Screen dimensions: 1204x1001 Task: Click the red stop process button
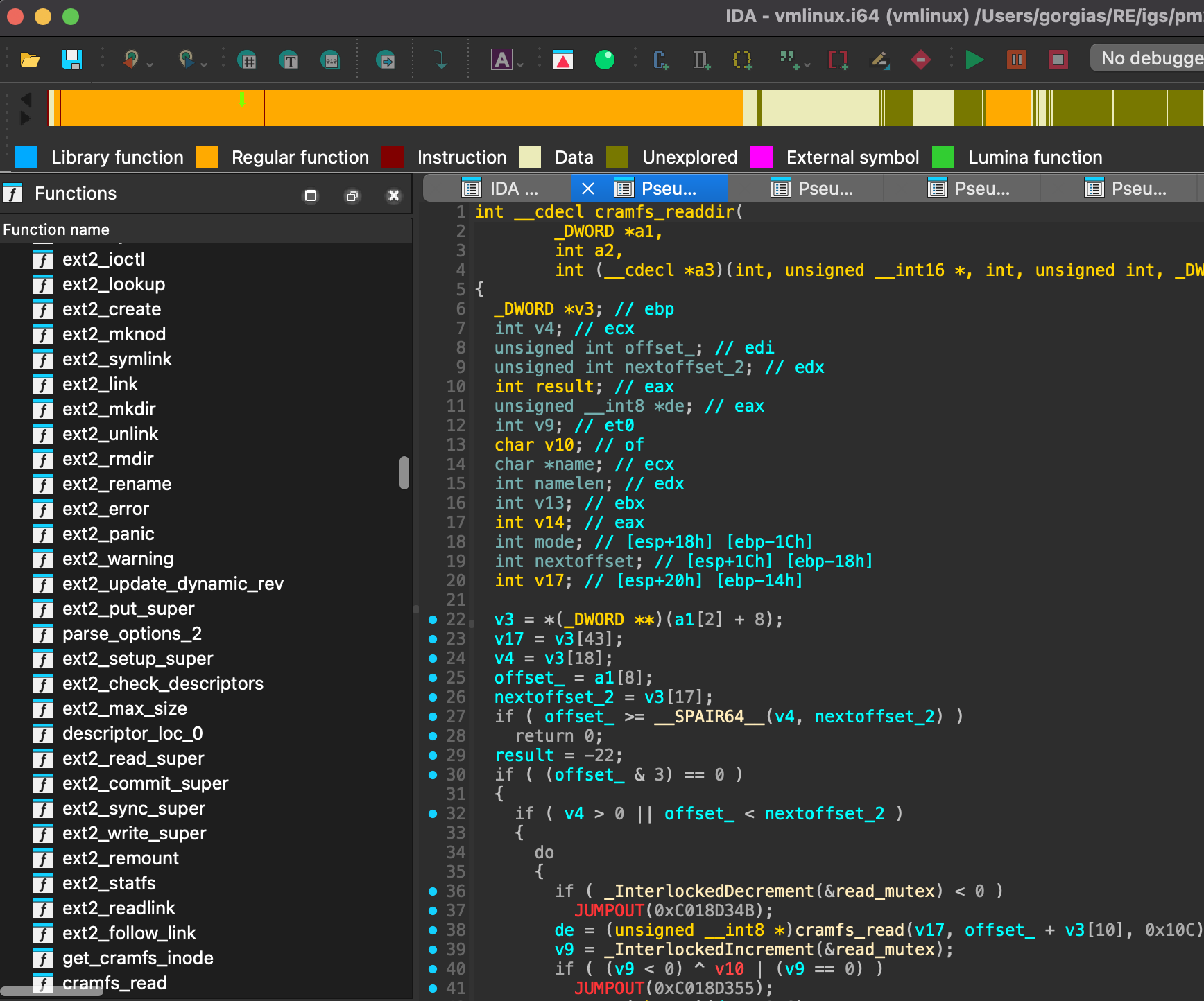(1058, 60)
